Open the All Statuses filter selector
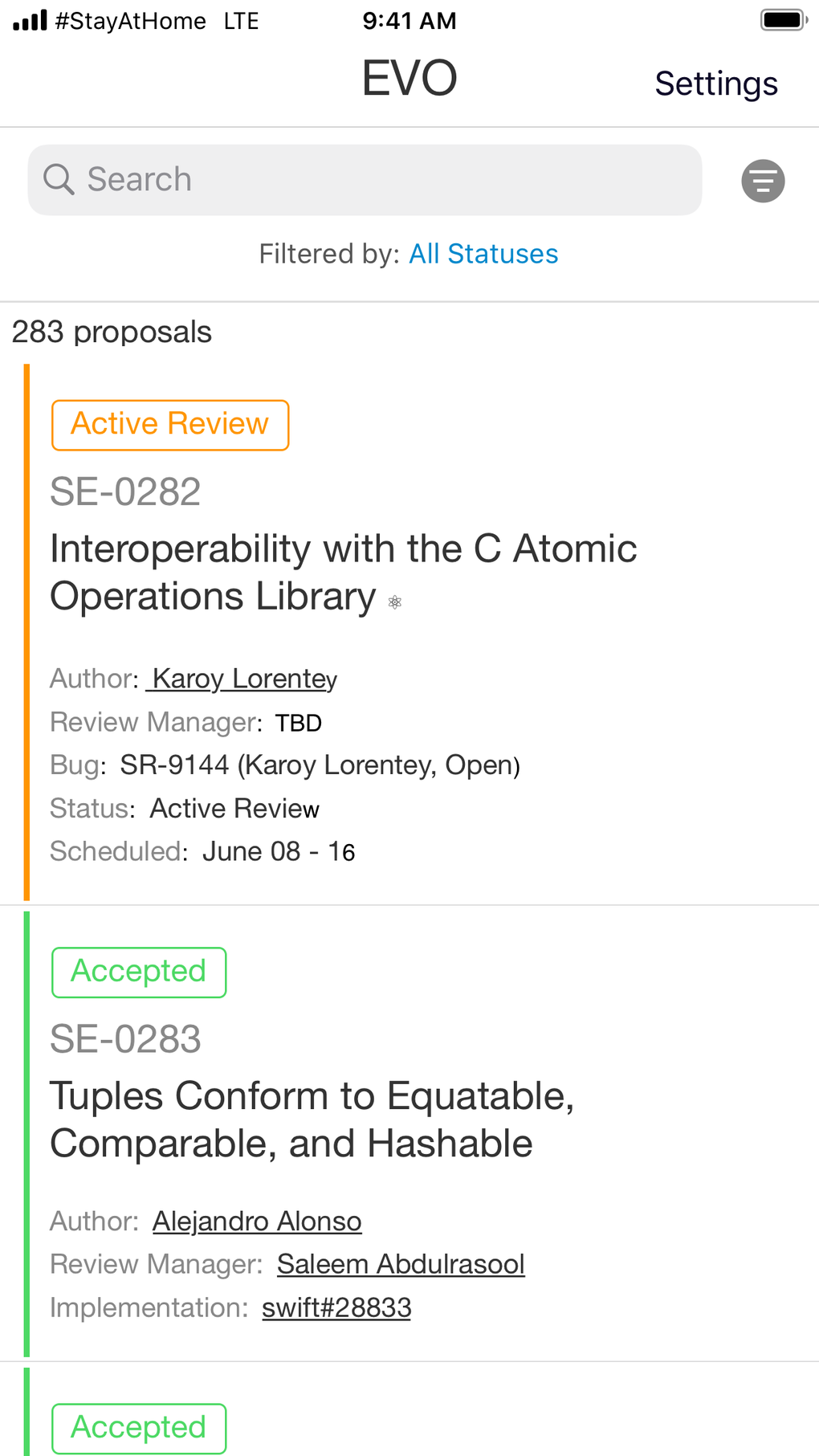 pyautogui.click(x=483, y=254)
